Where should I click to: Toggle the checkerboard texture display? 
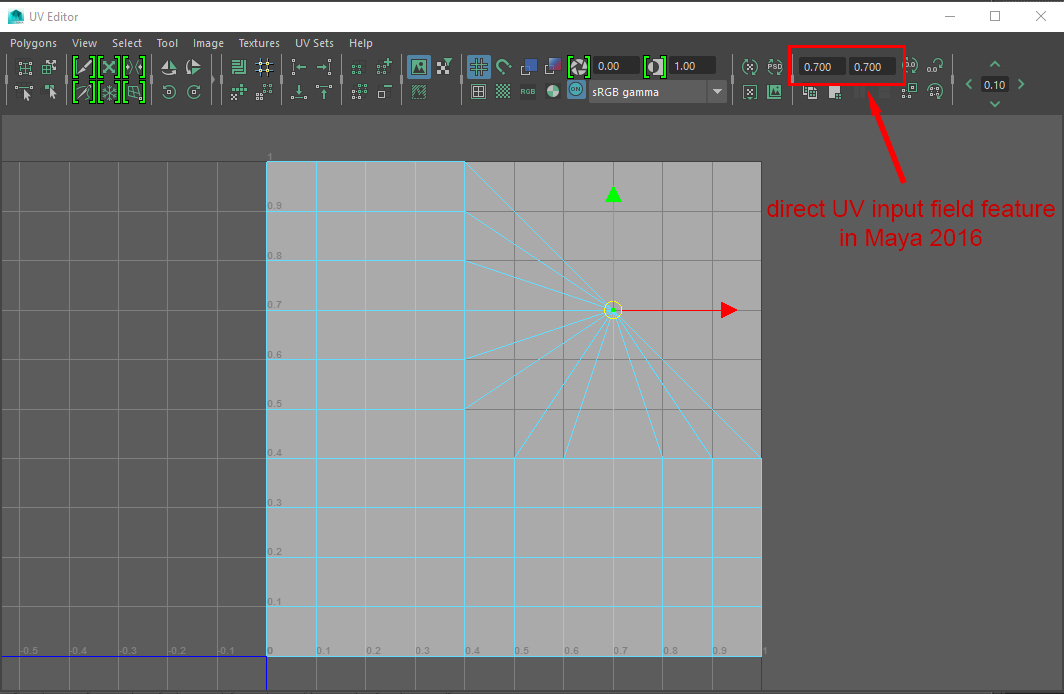pyautogui.click(x=503, y=92)
